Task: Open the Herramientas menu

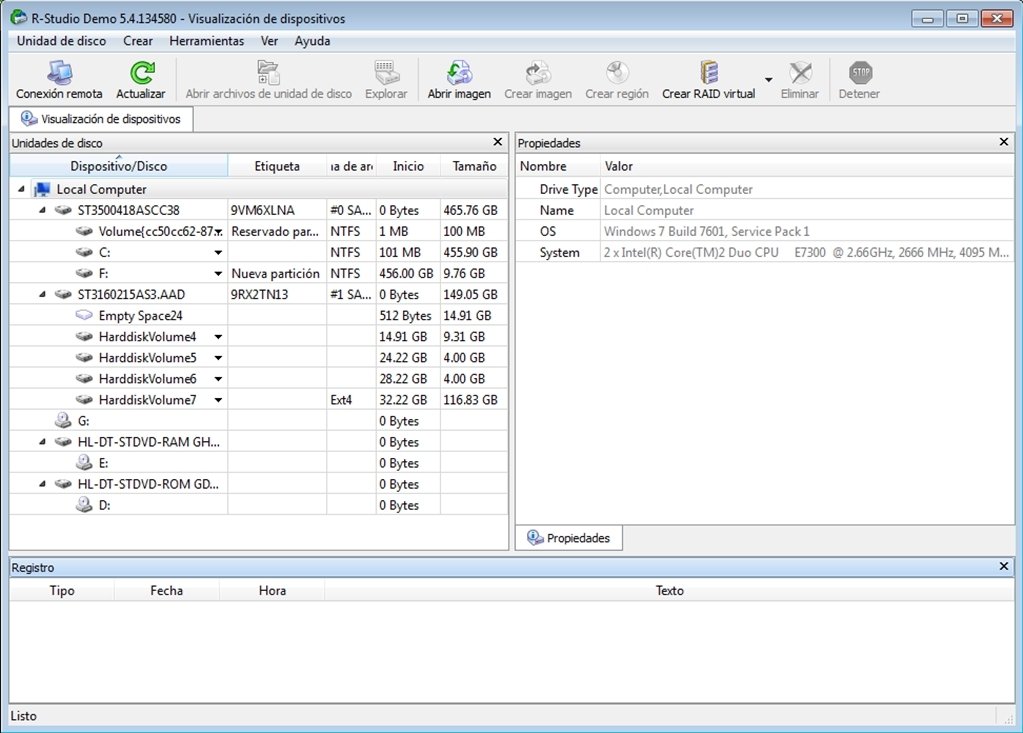Action: [x=206, y=40]
